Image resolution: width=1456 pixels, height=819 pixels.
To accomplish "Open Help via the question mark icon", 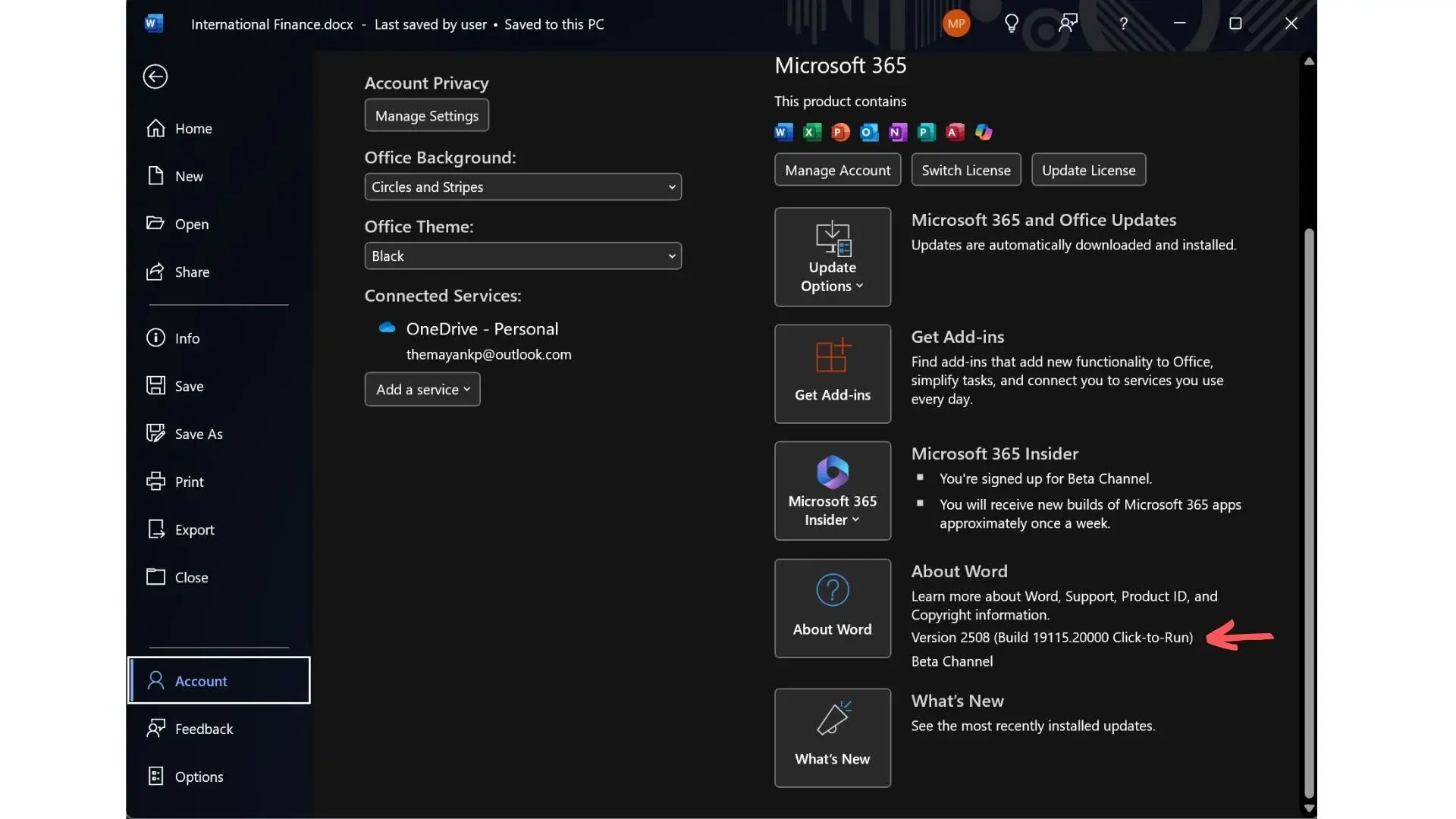I will click(x=1123, y=24).
